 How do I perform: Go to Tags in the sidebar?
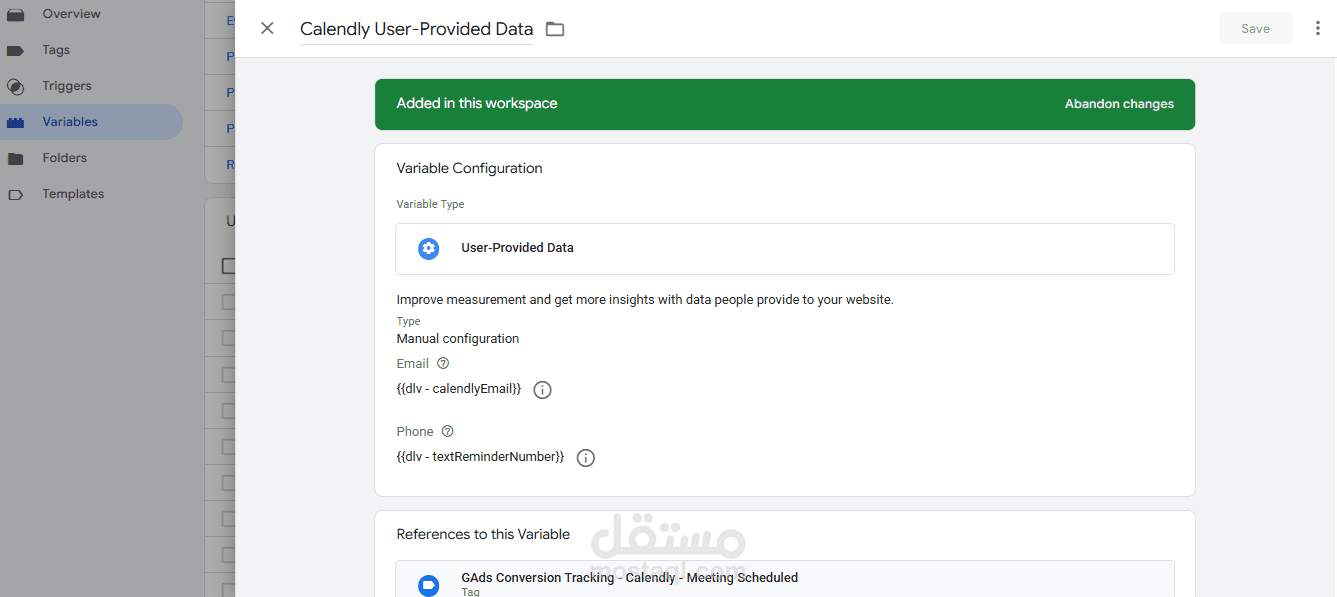[56, 50]
